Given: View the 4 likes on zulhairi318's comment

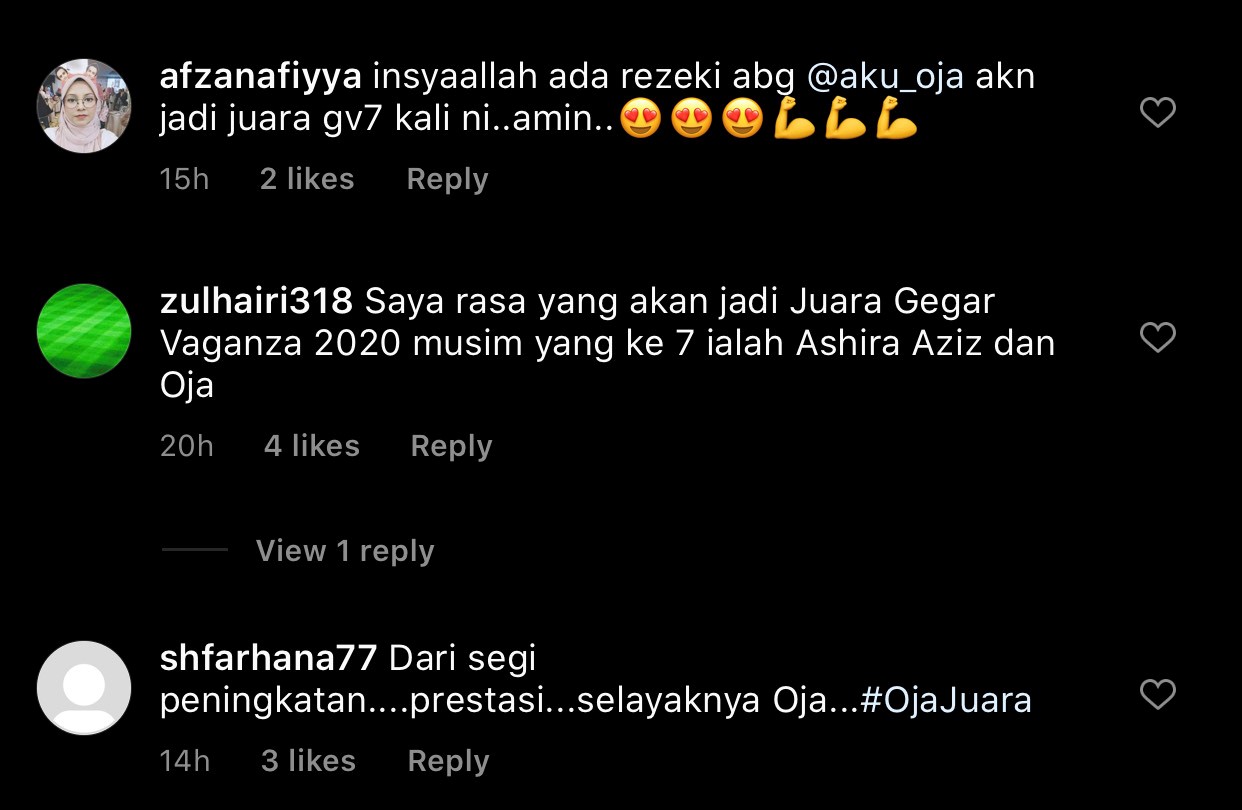Looking at the screenshot, I should click(311, 446).
